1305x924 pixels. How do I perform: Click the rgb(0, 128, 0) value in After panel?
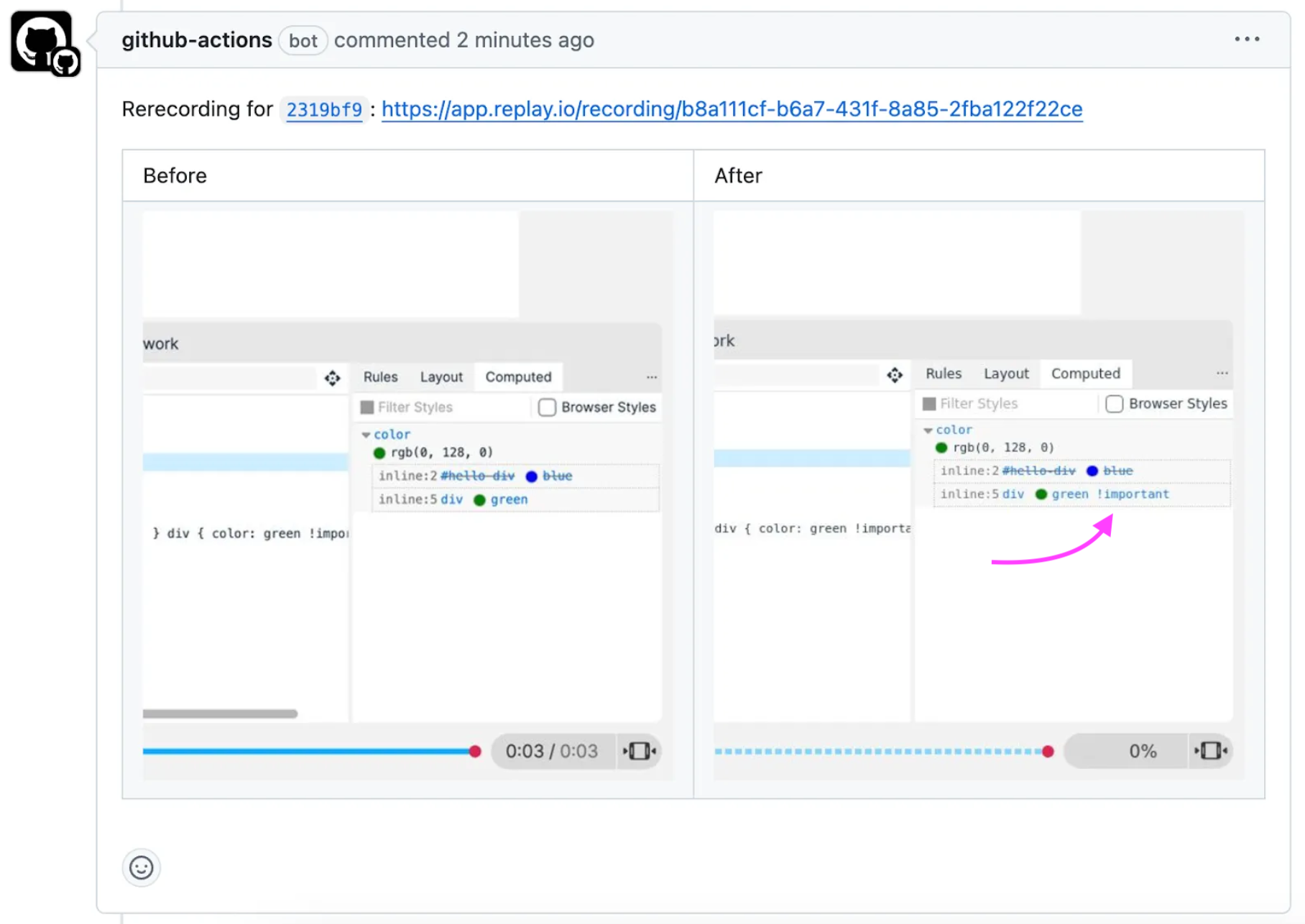click(1003, 448)
